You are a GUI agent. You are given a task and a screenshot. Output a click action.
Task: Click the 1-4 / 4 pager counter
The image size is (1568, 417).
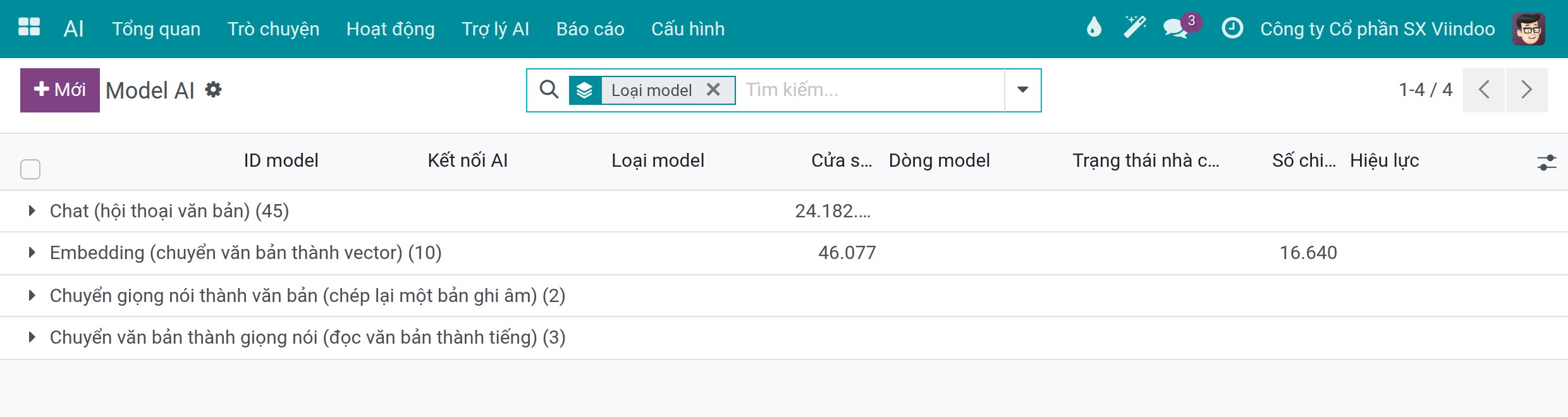coord(1426,90)
